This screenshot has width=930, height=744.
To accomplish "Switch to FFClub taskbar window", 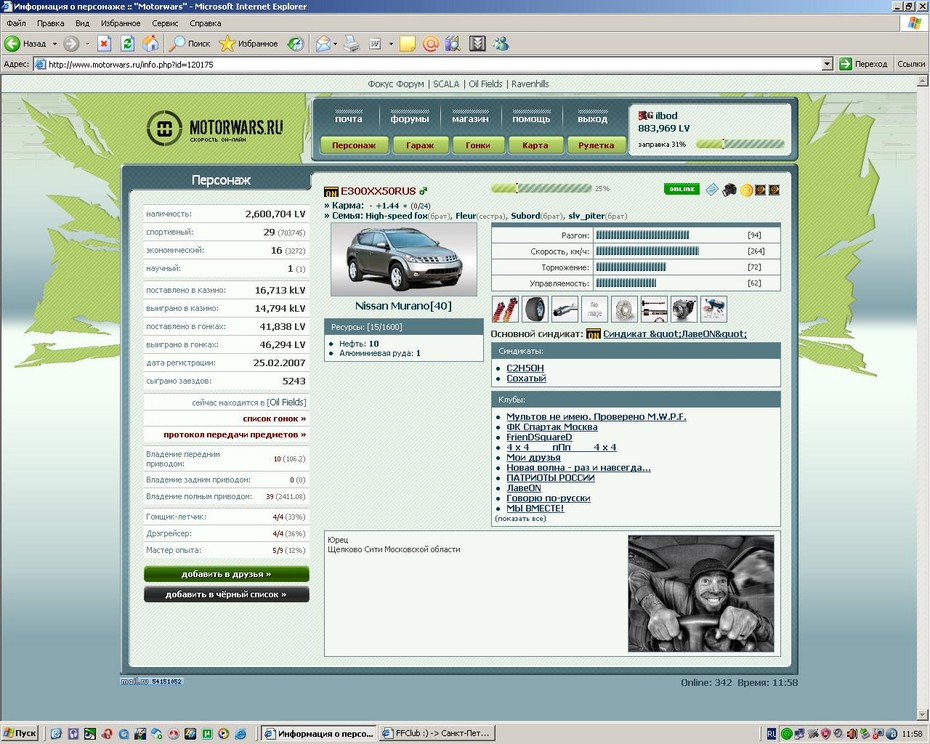I will tap(437, 733).
